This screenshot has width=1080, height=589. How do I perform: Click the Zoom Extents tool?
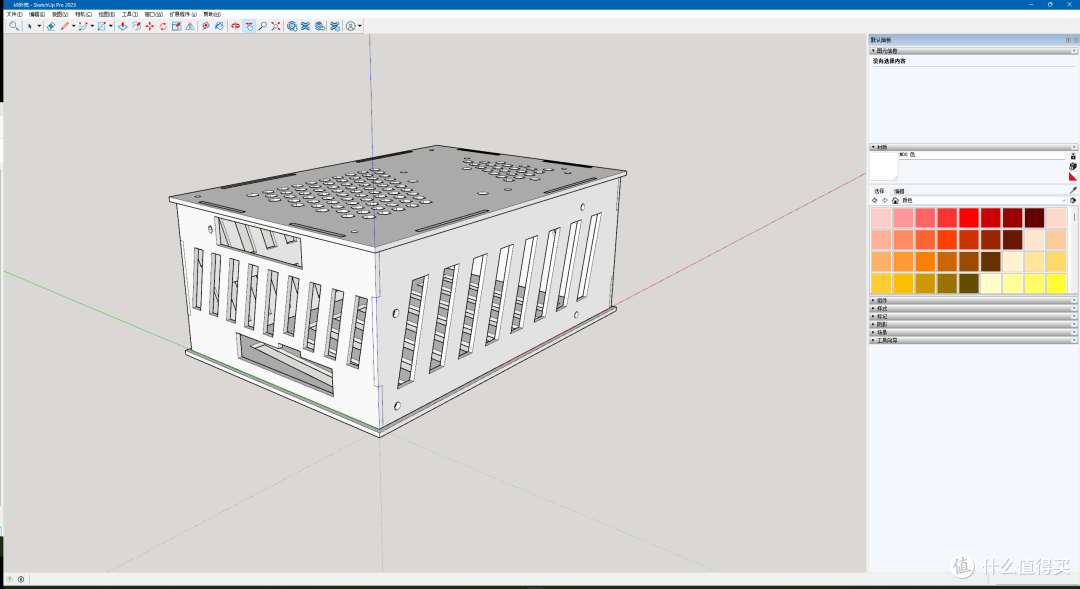[276, 26]
